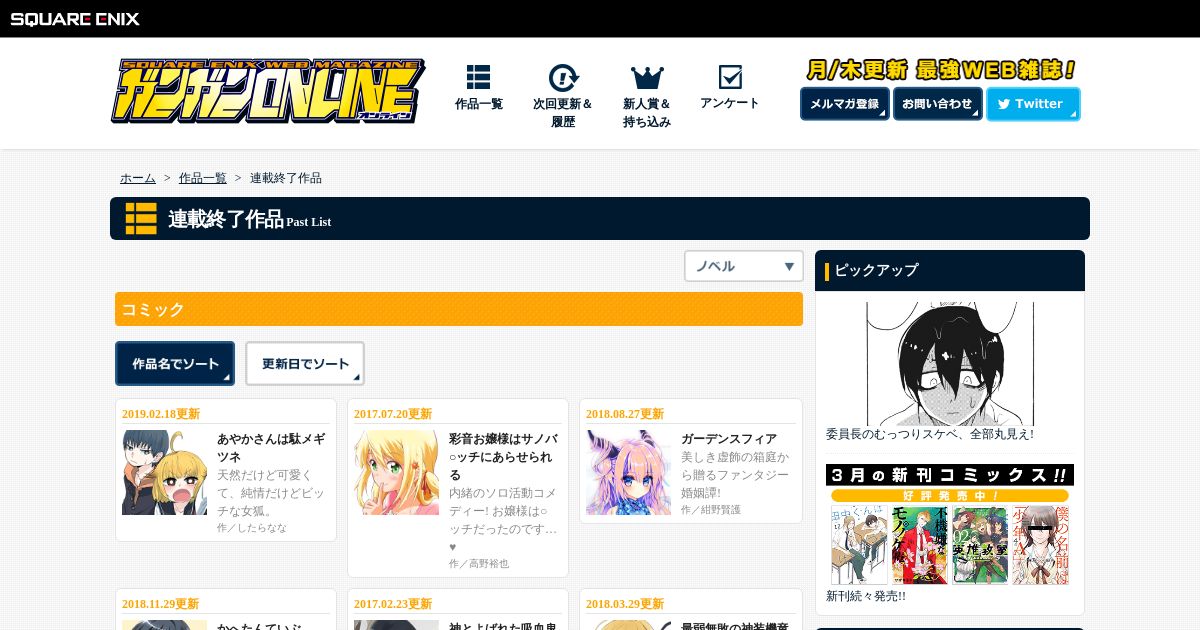Click the 2019.02.18更新 date label
1200x630 pixels.
(x=161, y=414)
